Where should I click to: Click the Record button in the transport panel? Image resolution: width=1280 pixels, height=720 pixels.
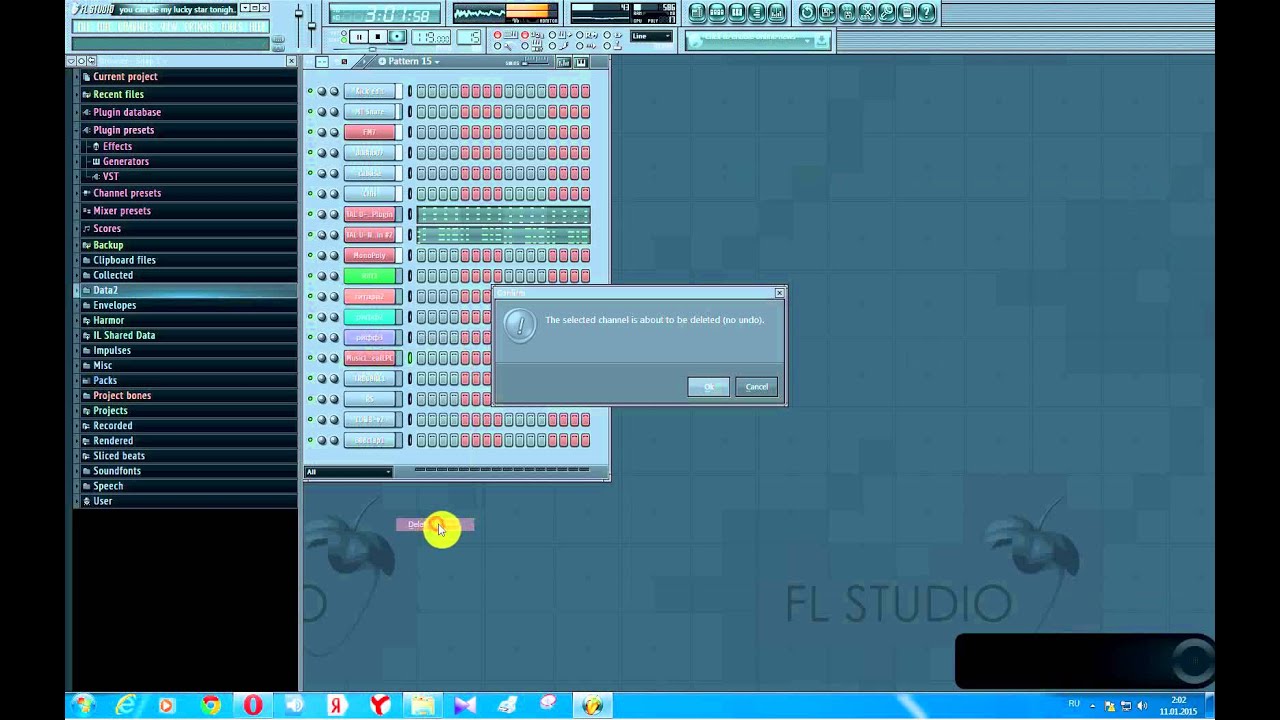[397, 37]
